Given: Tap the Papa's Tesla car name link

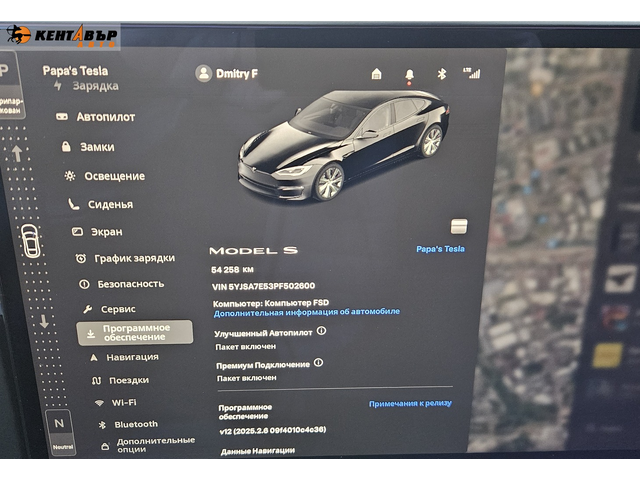Looking at the screenshot, I should pyautogui.click(x=440, y=249).
